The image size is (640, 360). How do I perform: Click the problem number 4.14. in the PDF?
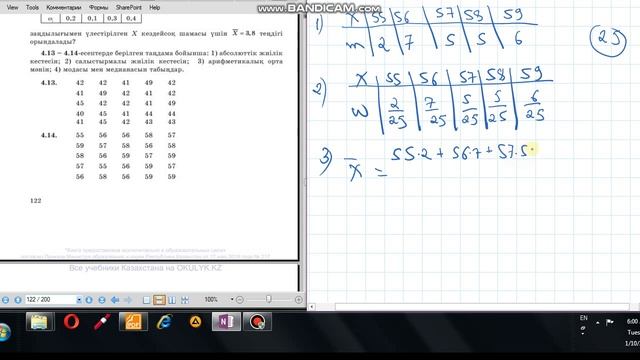[x=49, y=135]
